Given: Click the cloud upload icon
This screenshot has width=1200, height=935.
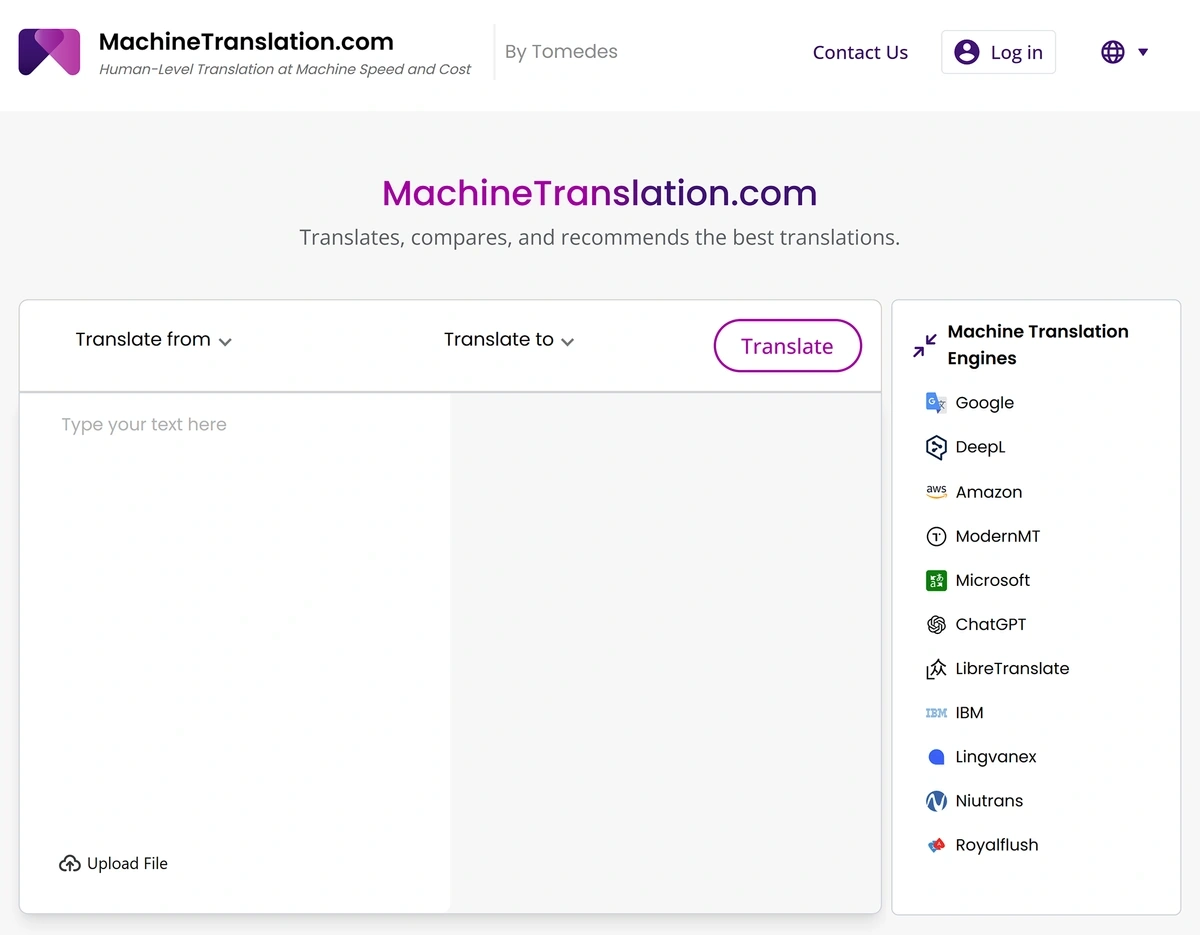Looking at the screenshot, I should pos(70,863).
